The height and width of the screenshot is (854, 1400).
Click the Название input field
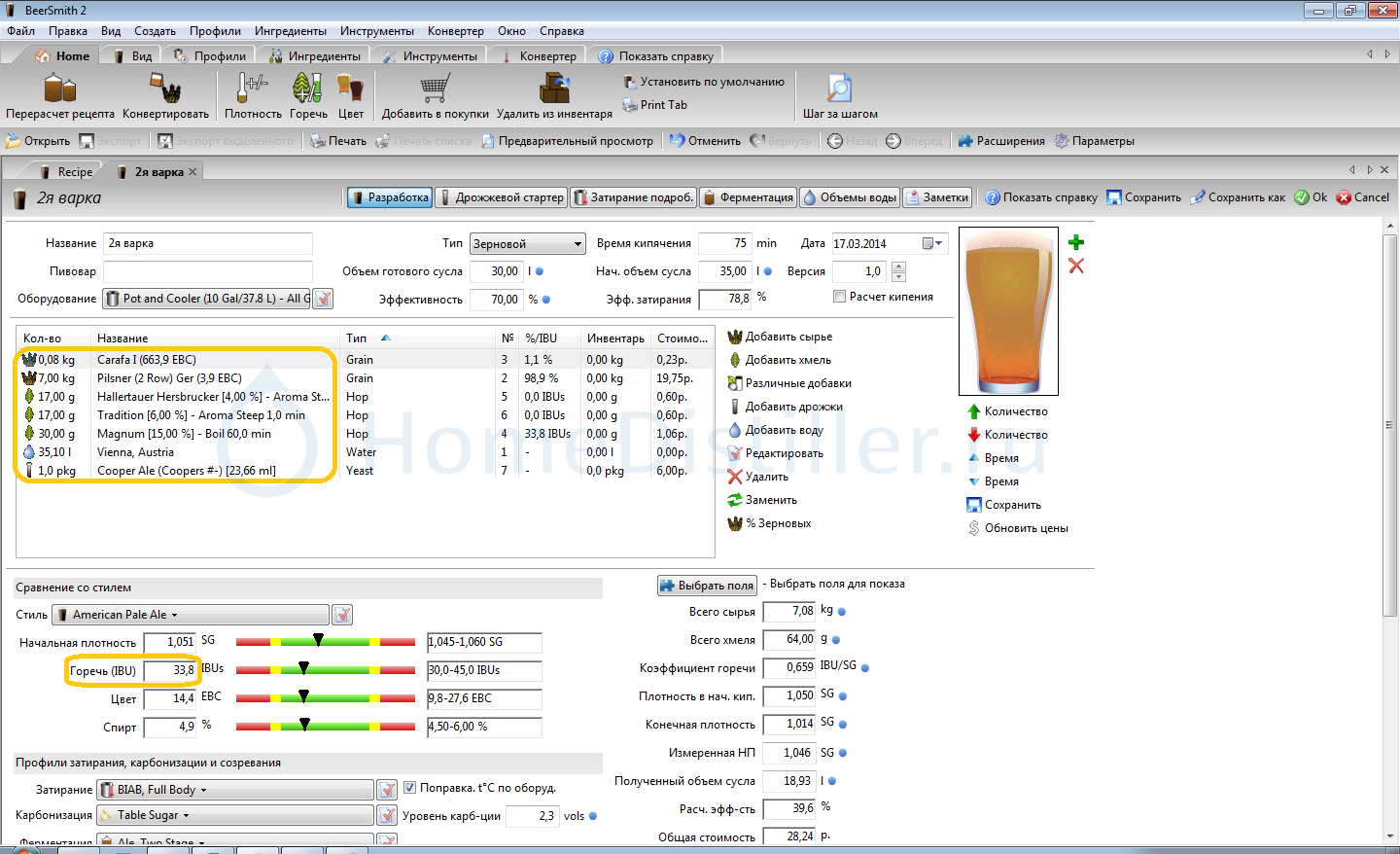point(208,243)
